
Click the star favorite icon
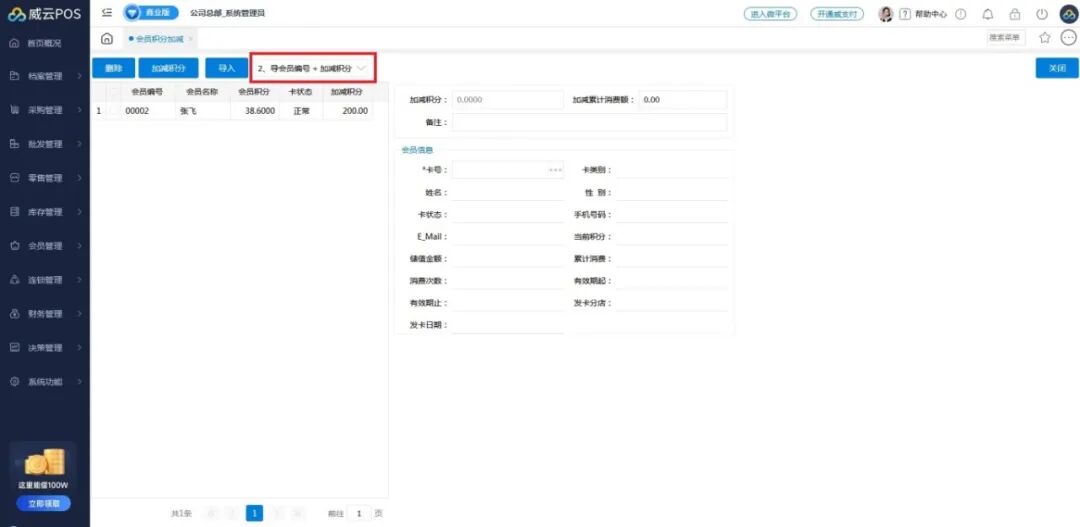pyautogui.click(x=1045, y=38)
